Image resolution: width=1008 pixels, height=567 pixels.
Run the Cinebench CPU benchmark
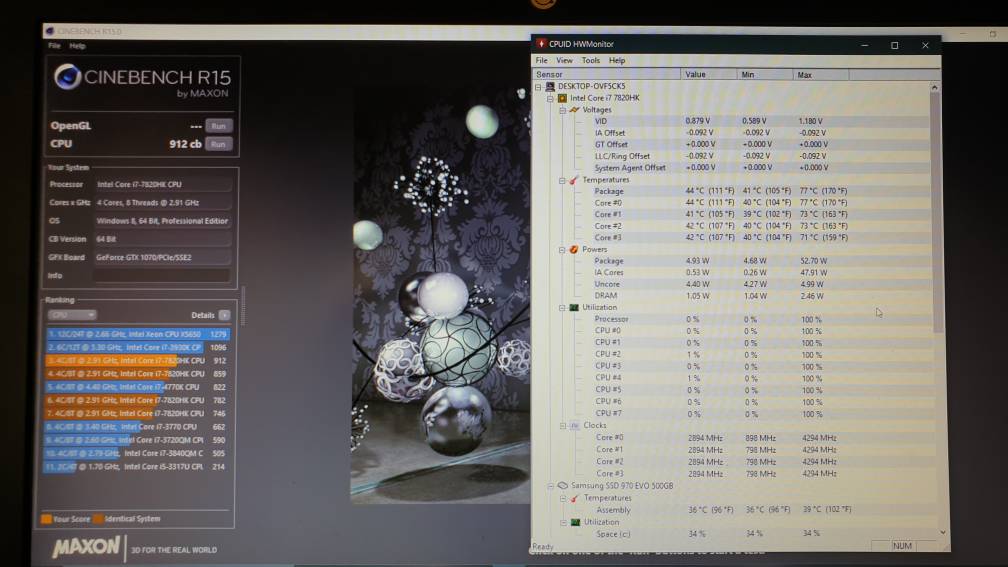click(219, 144)
